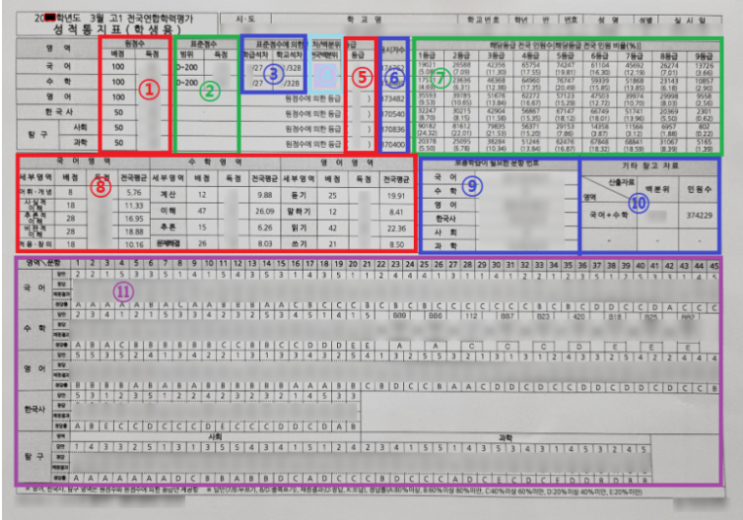Screen dimensions: 743x520
Task: Select the 국어 영역 table header
Action: 84,162
